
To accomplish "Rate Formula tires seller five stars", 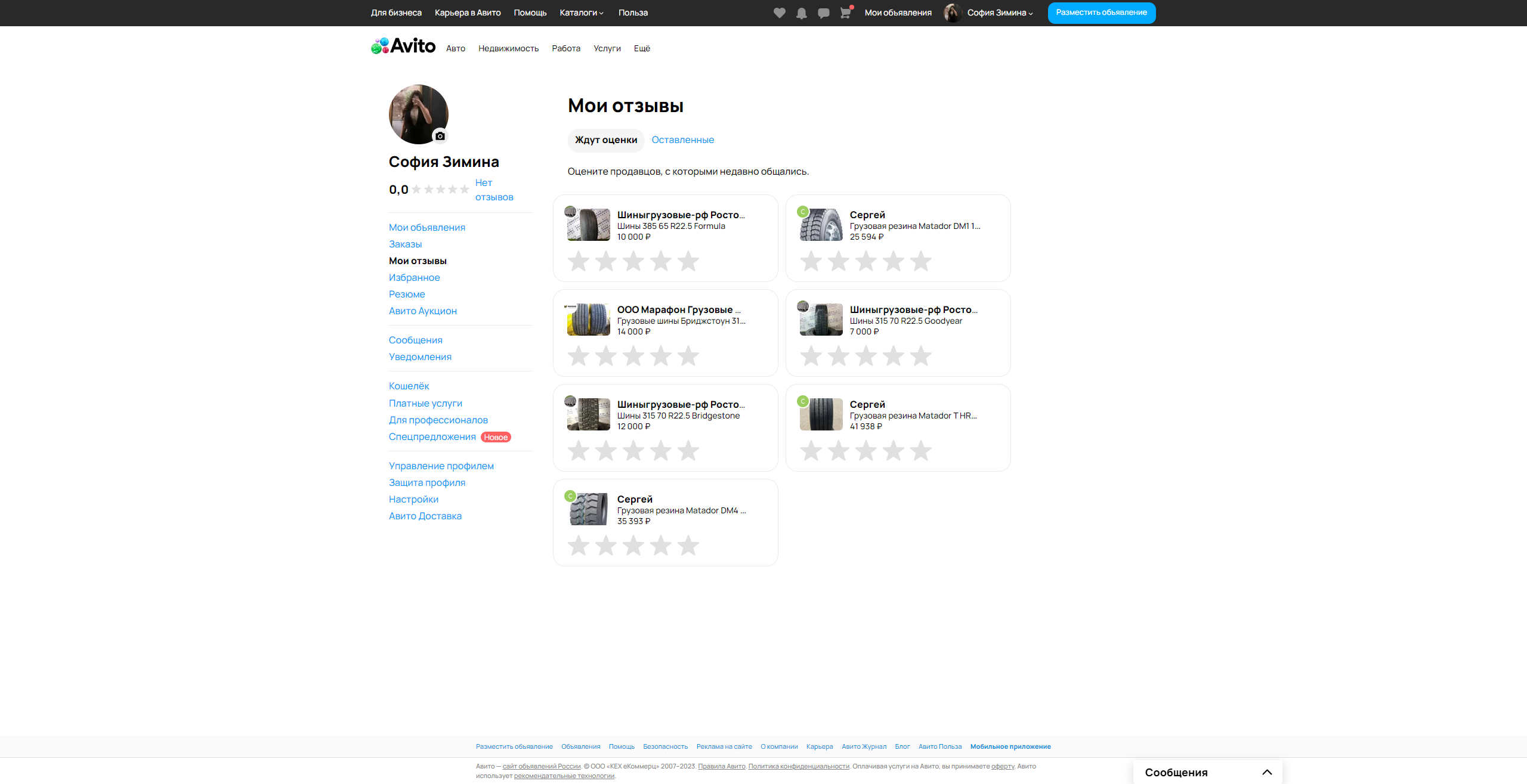I will 688,261.
